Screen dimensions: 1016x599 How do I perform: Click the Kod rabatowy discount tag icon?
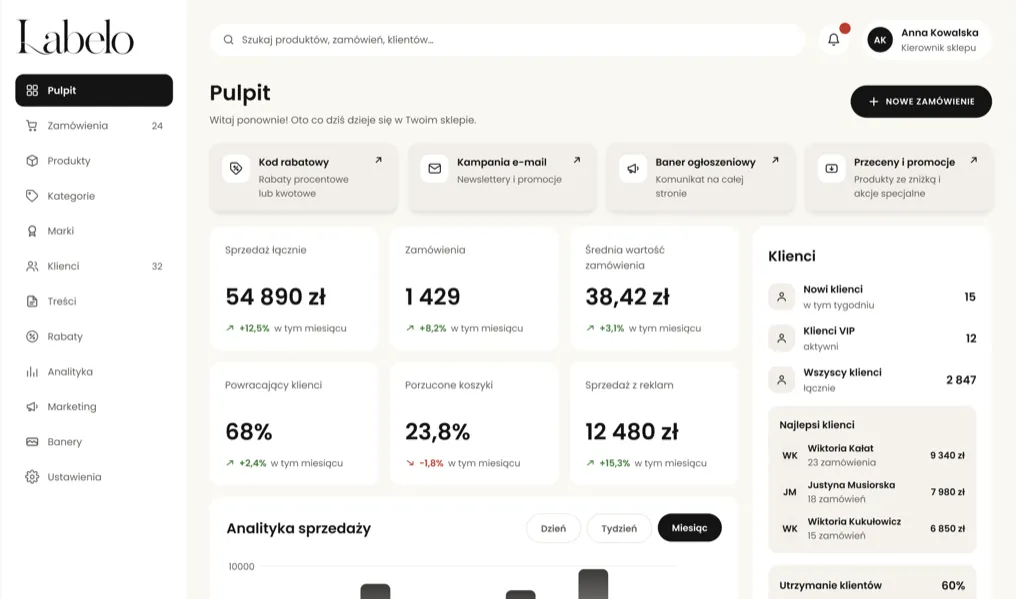coord(236,169)
